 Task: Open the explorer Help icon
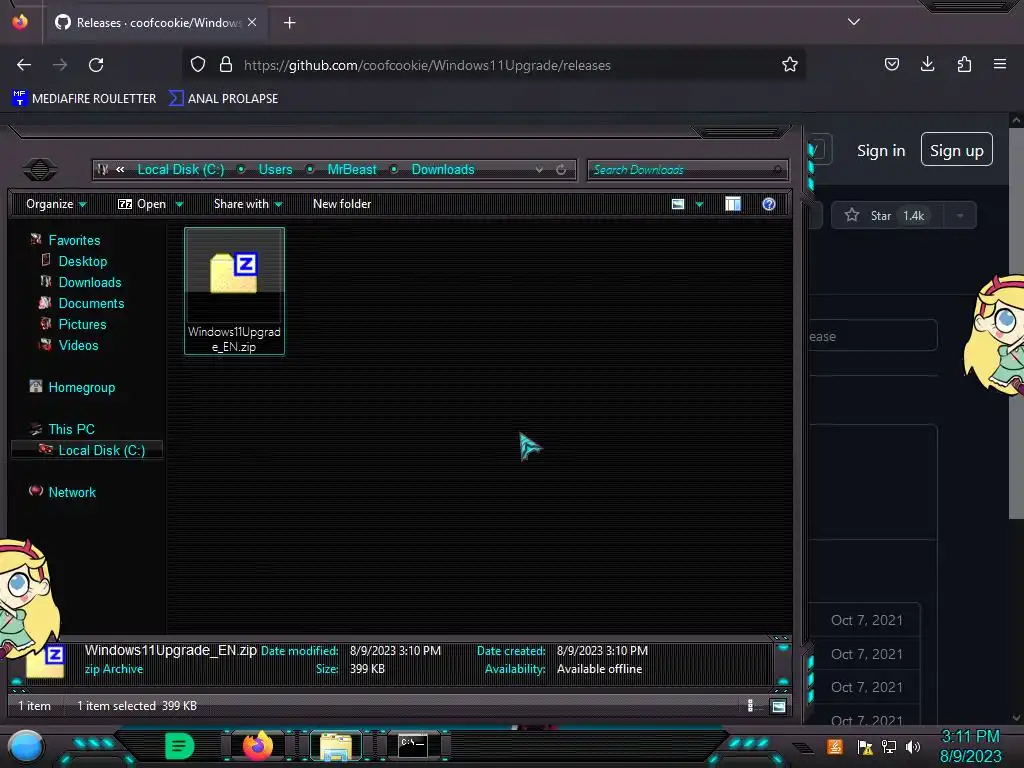769,204
